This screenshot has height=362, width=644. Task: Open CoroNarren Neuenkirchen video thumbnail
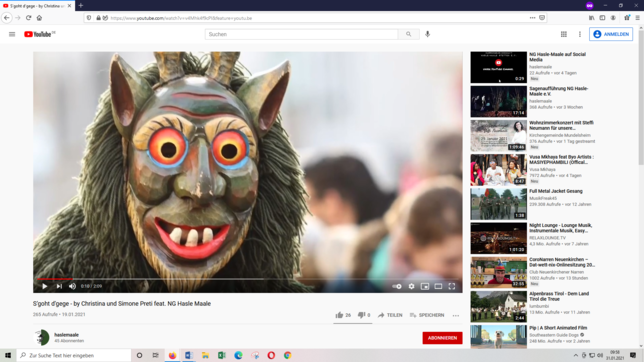pos(498,272)
